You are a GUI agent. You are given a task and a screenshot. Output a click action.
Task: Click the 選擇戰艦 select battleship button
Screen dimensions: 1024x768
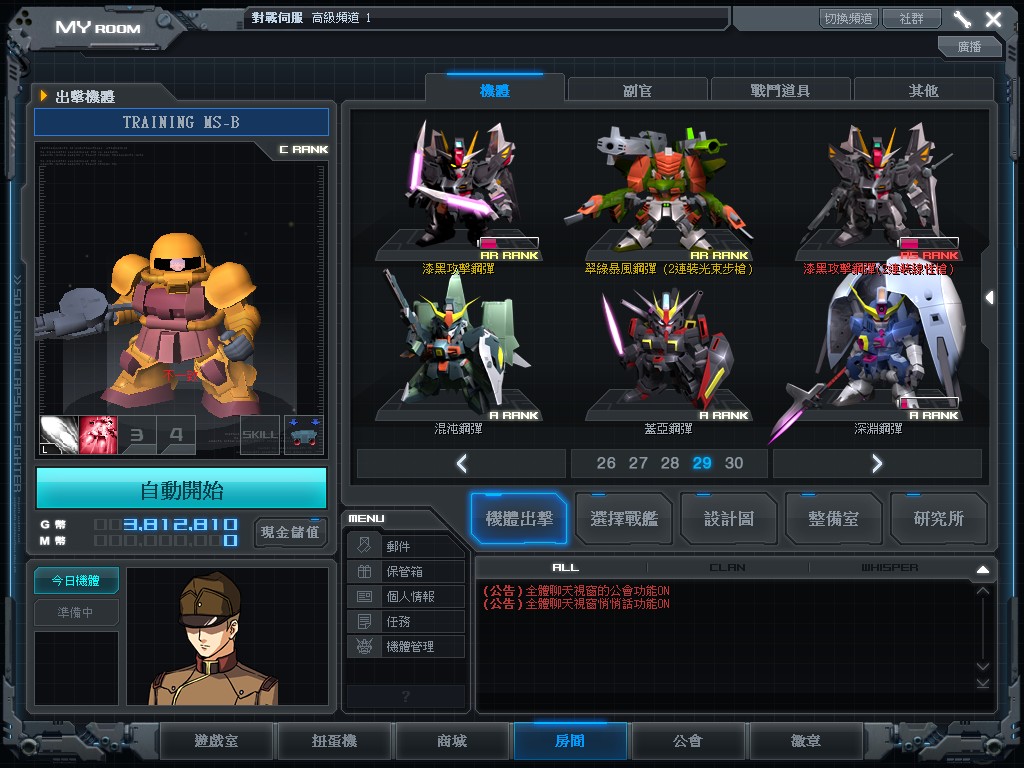[x=624, y=519]
